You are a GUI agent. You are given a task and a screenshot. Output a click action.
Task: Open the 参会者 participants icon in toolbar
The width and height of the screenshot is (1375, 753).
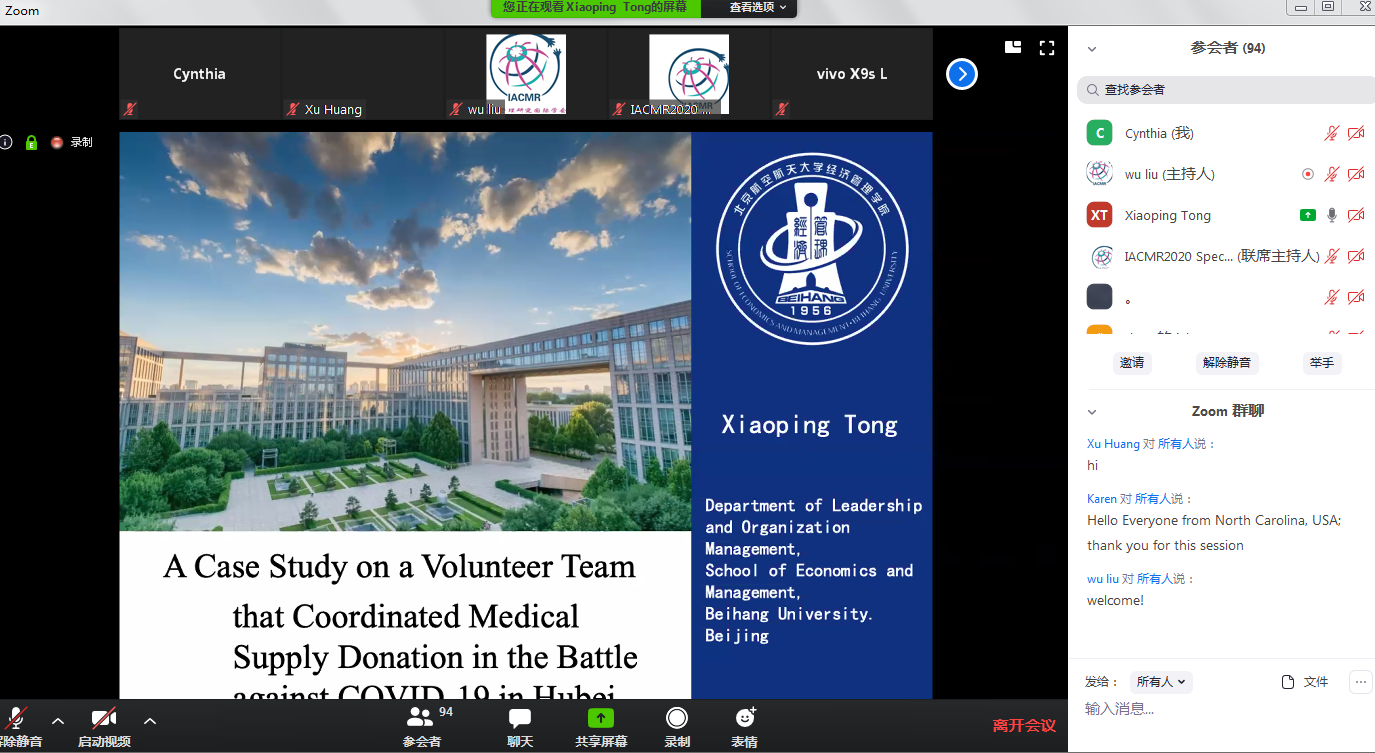click(x=421, y=718)
